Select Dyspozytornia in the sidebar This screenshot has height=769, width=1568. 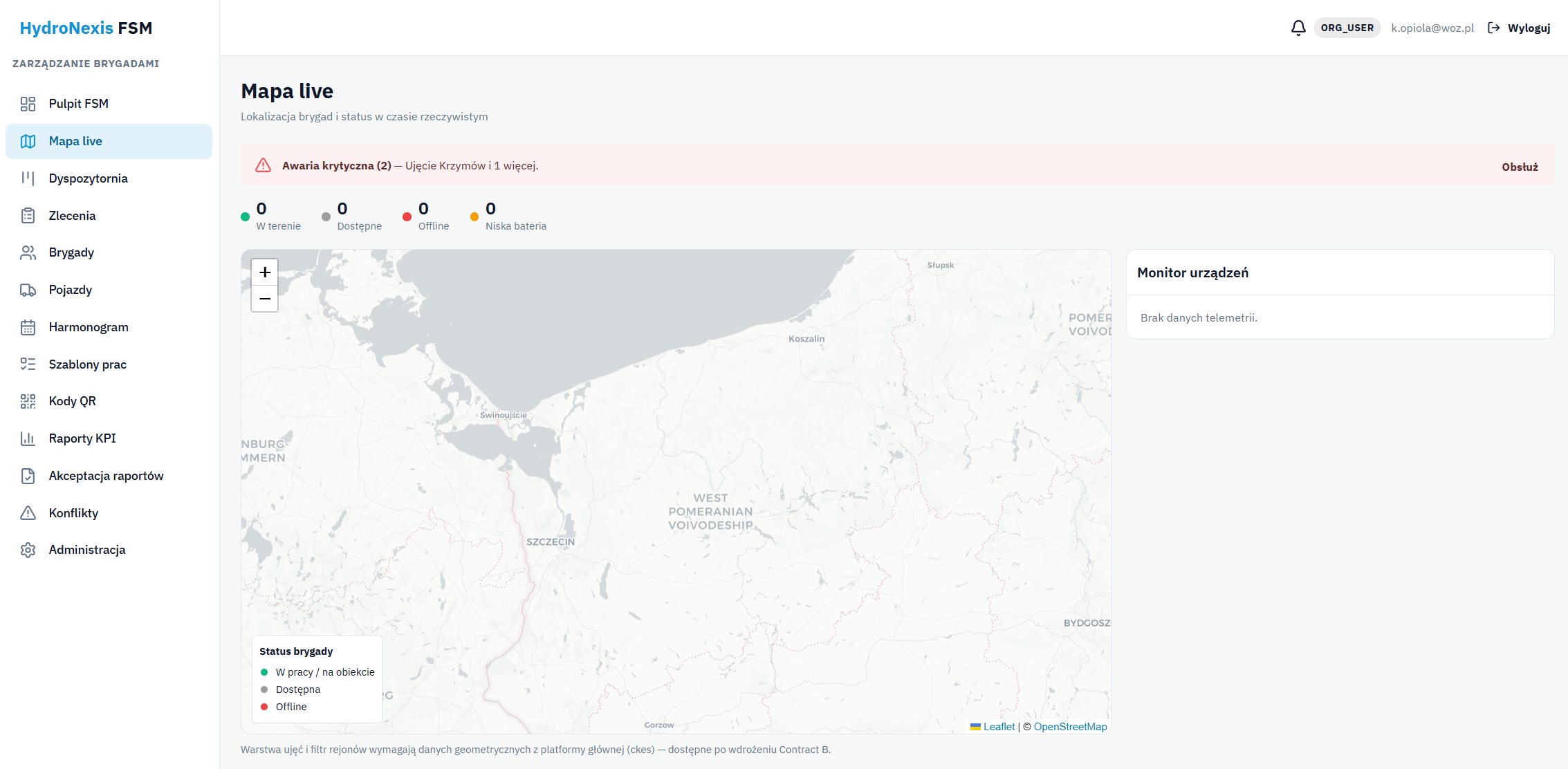point(109,178)
